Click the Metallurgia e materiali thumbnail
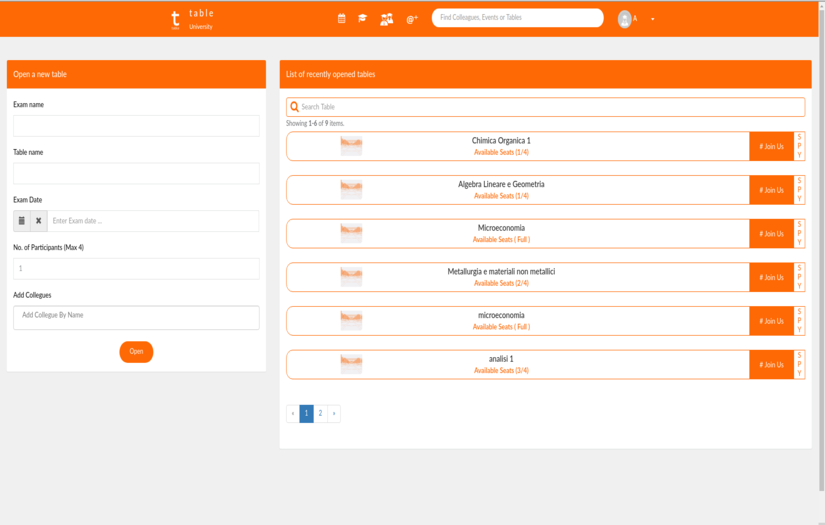 point(351,277)
